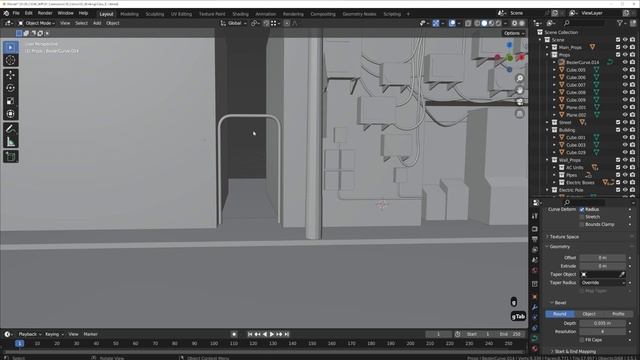640x360 pixels.
Task: Select the Annotate pencil tool
Action: pyautogui.click(x=11, y=129)
